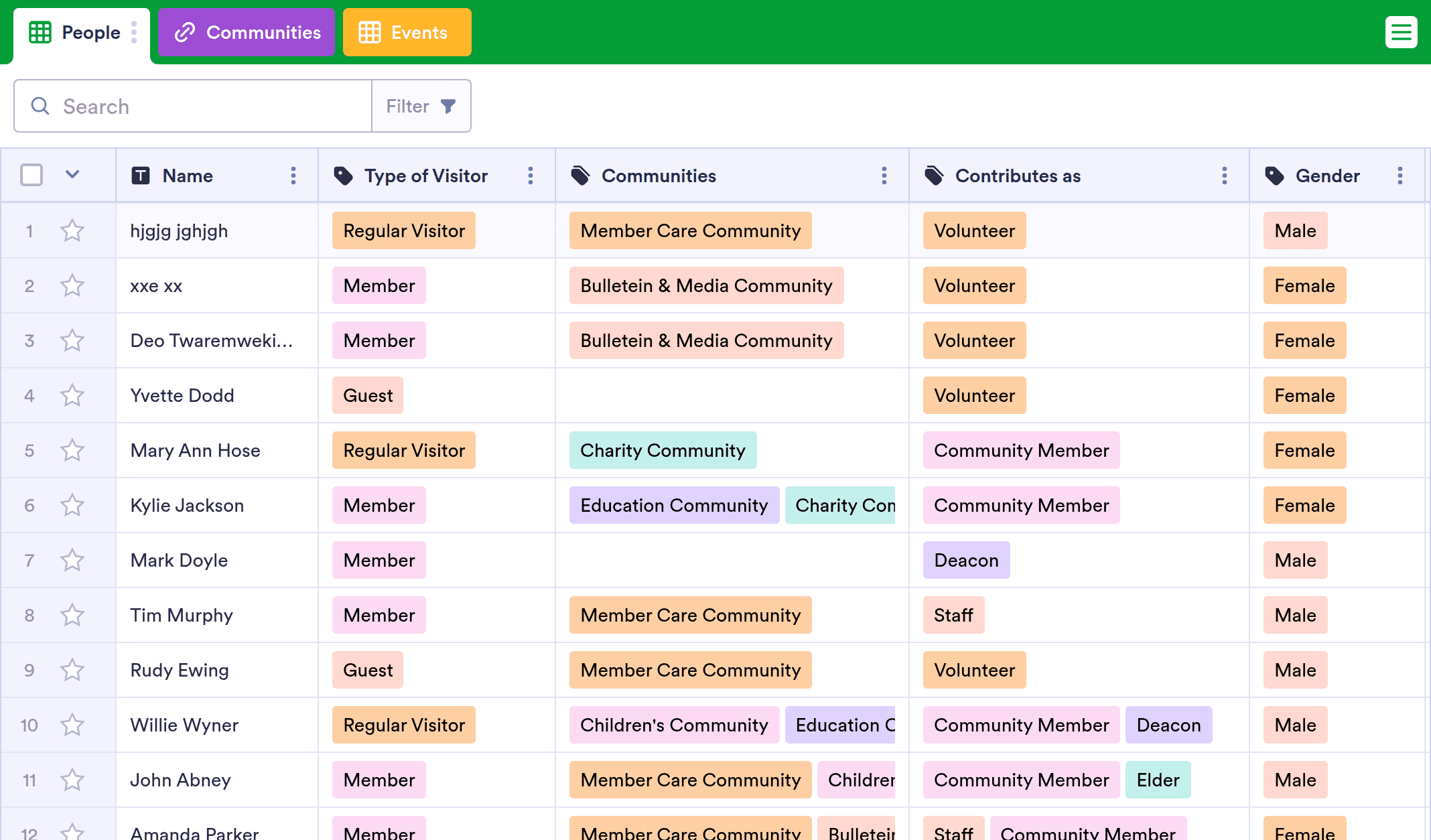
Task: Expand the row selection dropdown chevron
Action: click(72, 175)
